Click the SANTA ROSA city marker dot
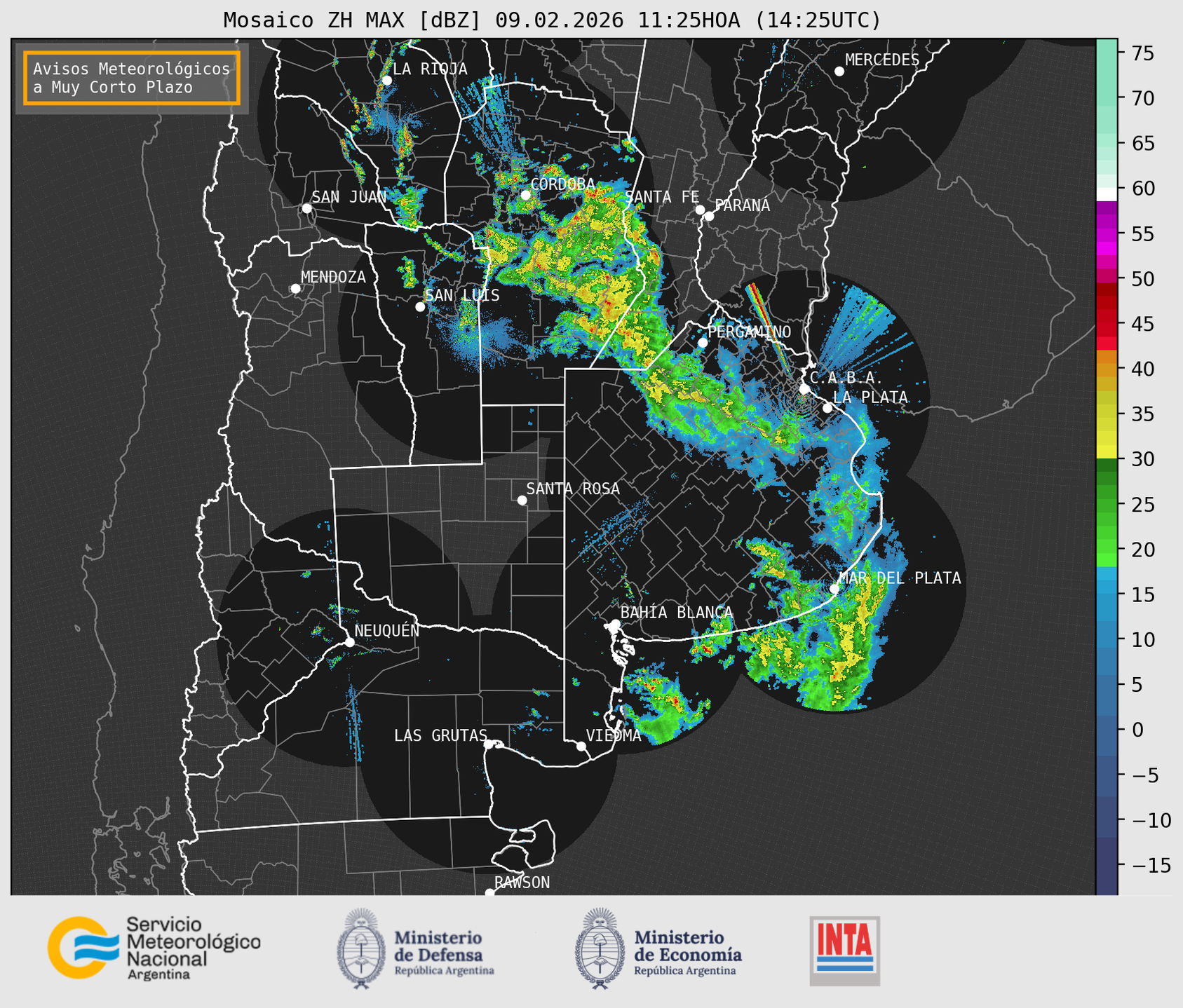Image resolution: width=1183 pixels, height=1008 pixels. tap(522, 500)
